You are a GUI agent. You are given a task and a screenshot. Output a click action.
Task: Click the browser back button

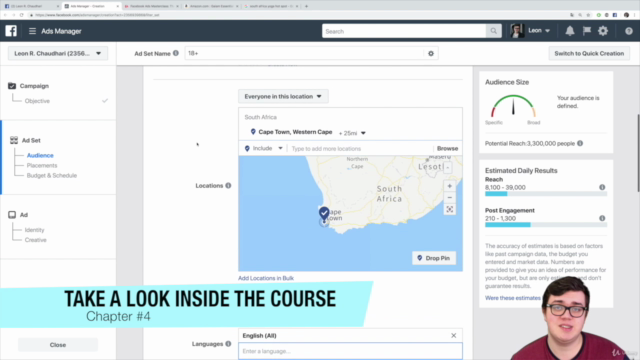pos(5,15)
